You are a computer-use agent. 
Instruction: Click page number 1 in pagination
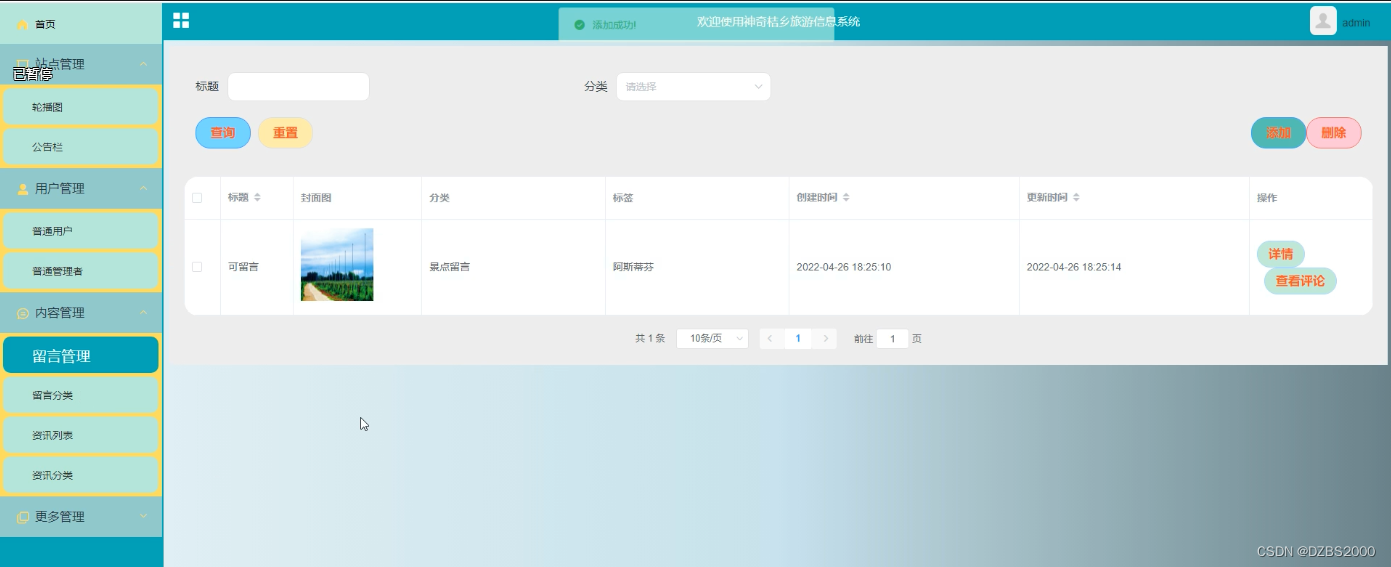798,339
